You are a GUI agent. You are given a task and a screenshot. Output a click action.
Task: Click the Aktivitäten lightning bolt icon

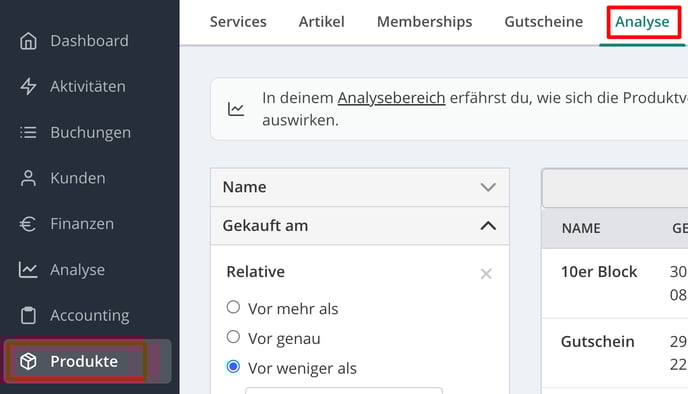tap(29, 86)
